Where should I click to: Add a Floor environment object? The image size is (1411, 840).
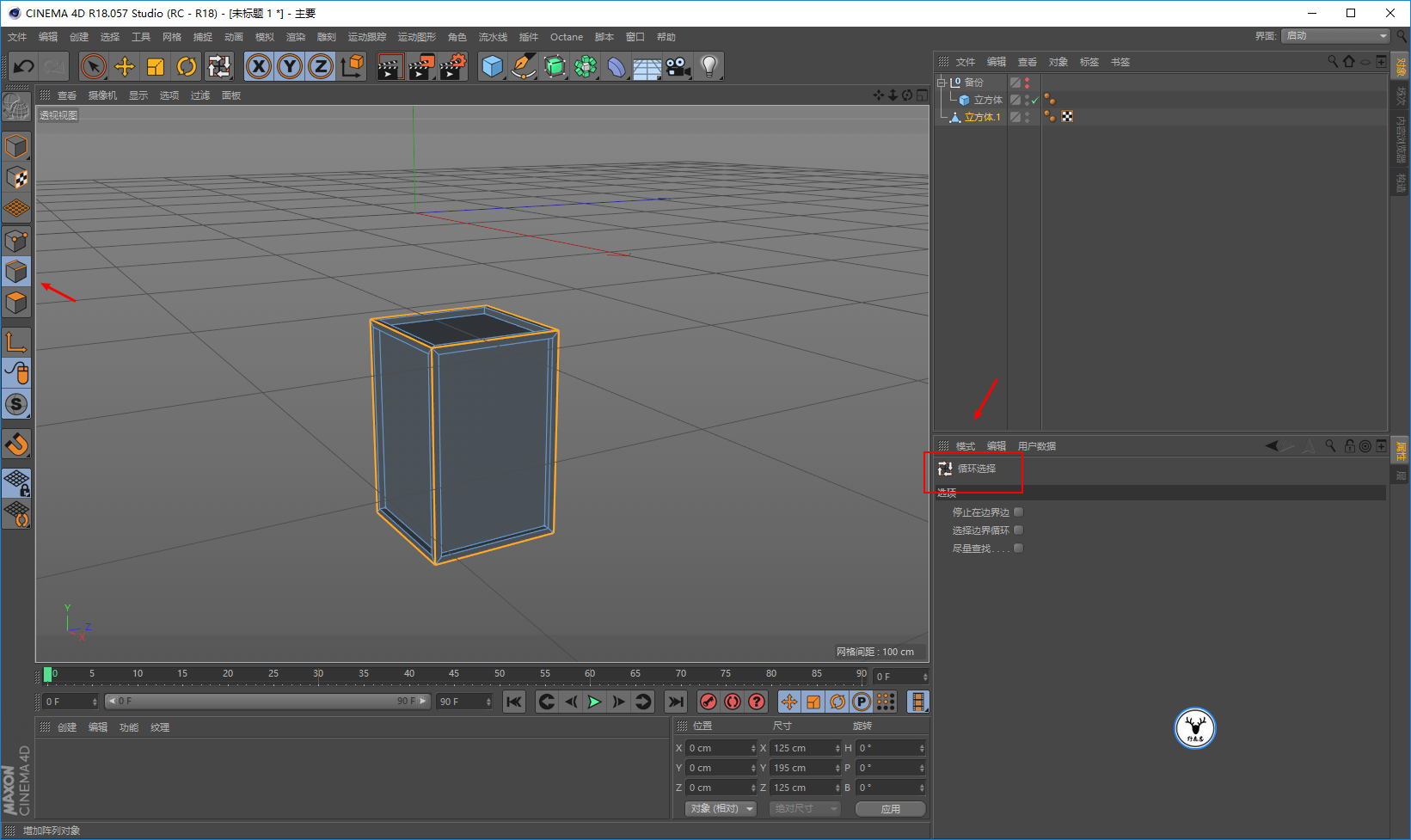pyautogui.click(x=647, y=66)
